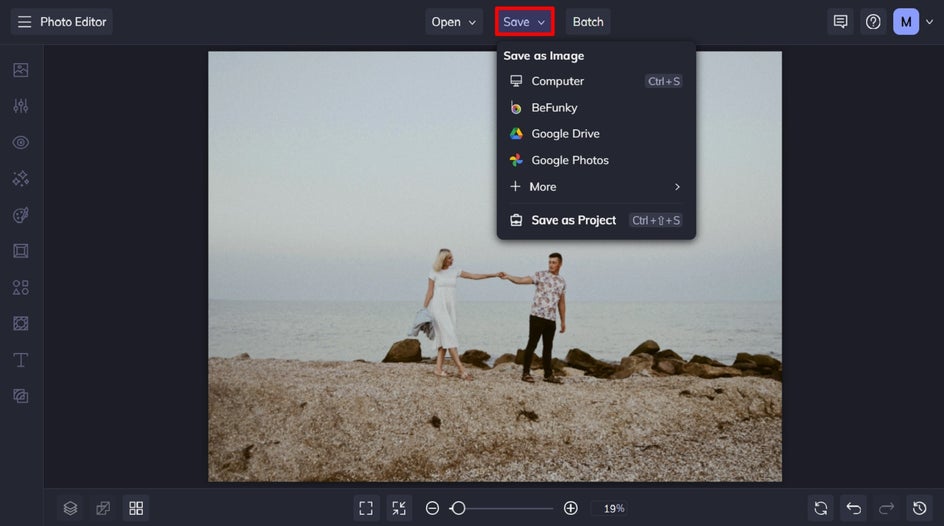
Task: Save image to Google Drive
Action: (x=596, y=134)
